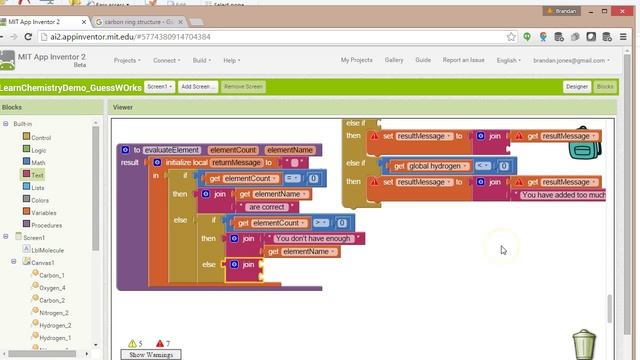Switch to Designer view

pyautogui.click(x=577, y=87)
